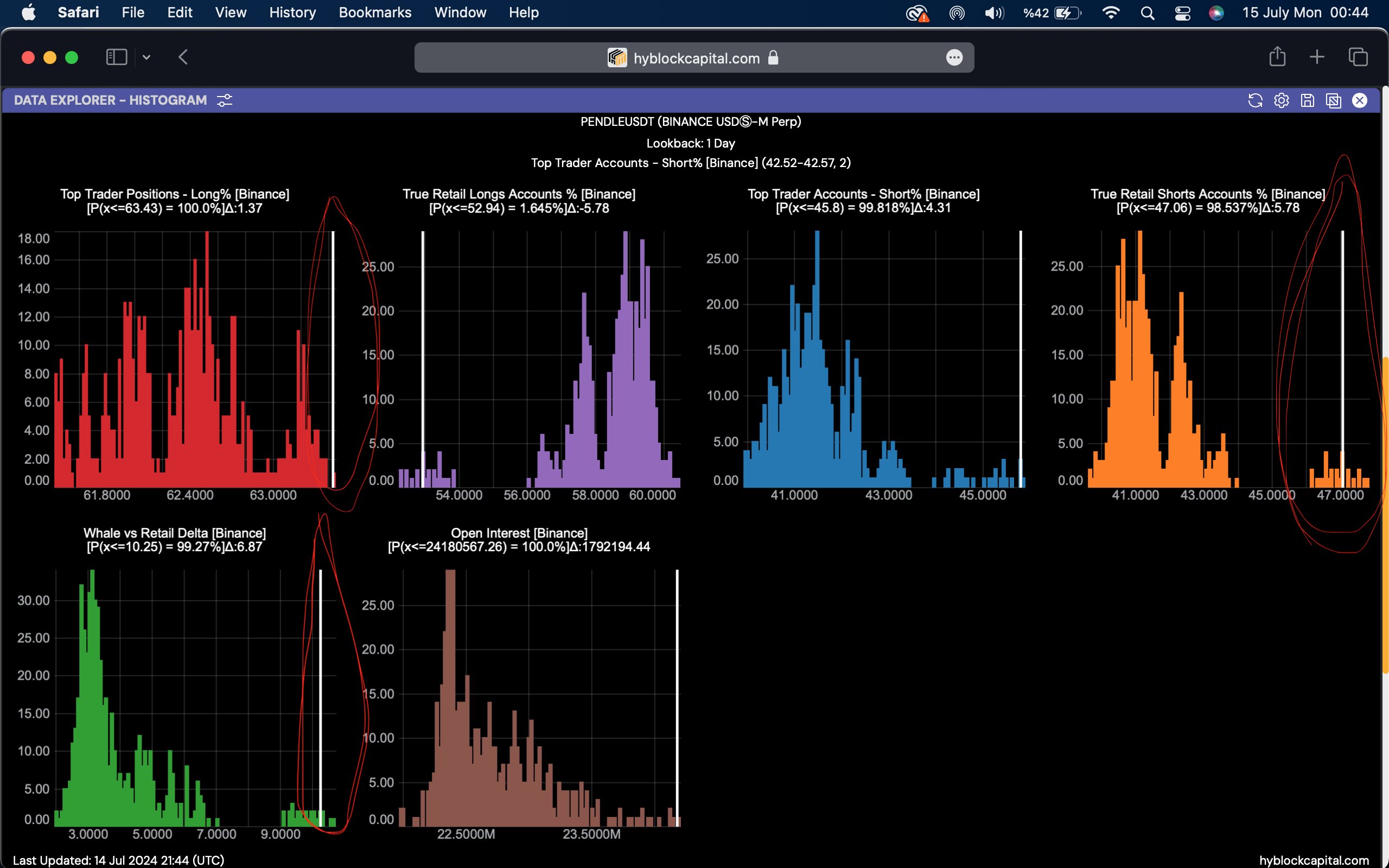Show Safari tab overview icon
This screenshot has height=868, width=1389.
click(1358, 57)
